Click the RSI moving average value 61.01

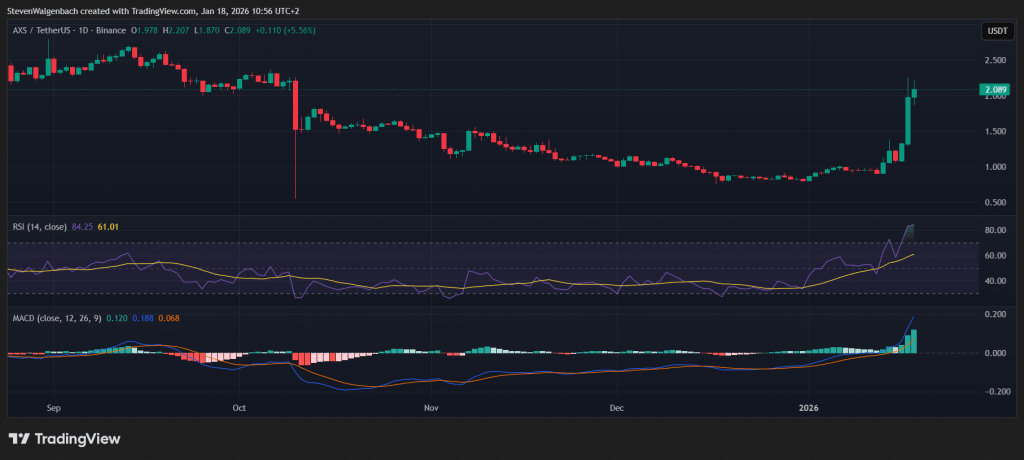(108, 227)
